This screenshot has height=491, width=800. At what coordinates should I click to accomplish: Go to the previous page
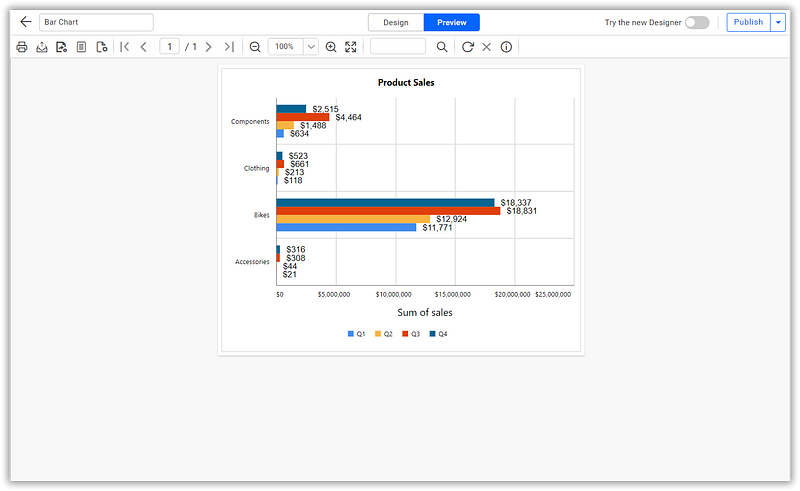point(144,47)
